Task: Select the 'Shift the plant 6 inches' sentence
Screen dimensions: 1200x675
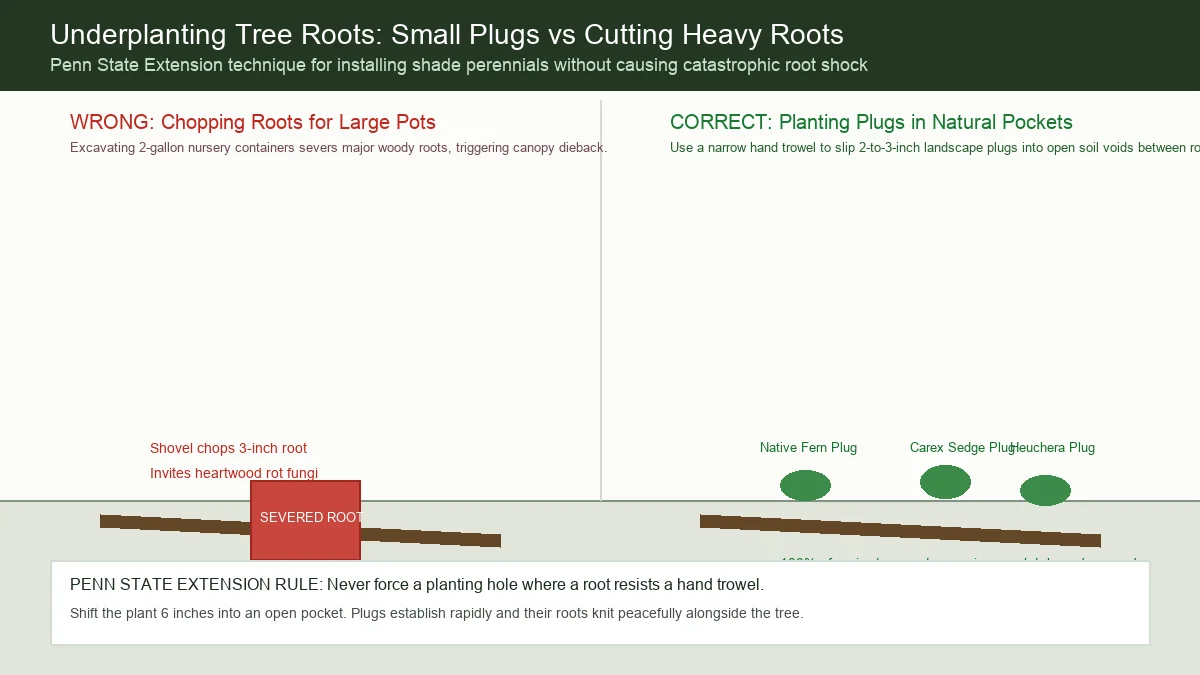Action: [437, 613]
